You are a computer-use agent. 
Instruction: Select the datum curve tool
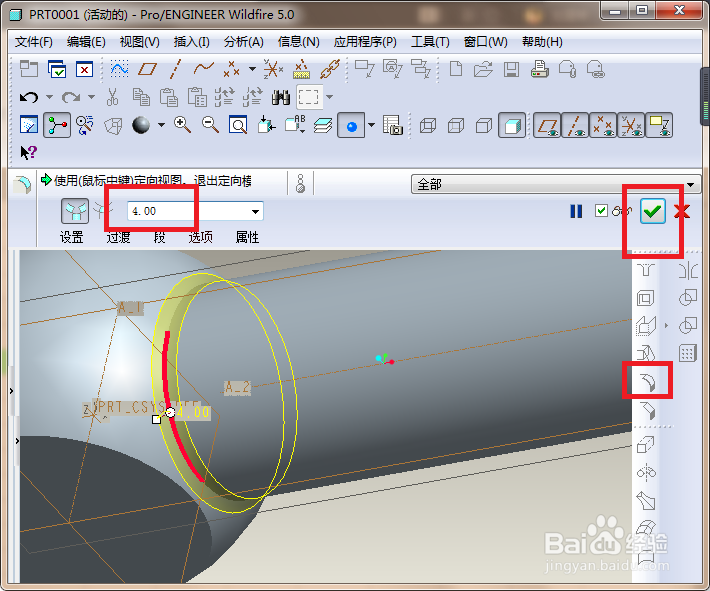click(x=203, y=69)
